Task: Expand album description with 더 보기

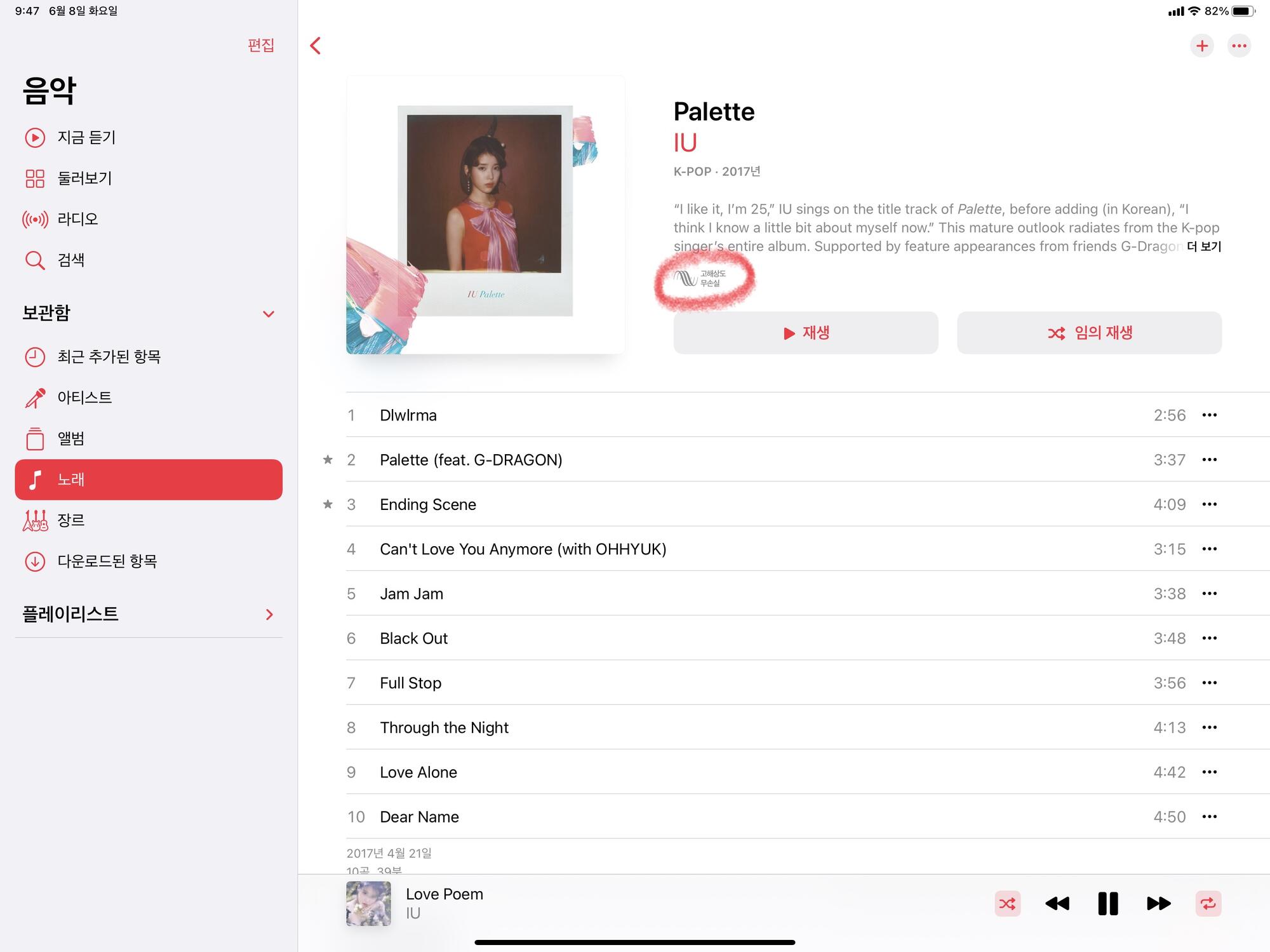Action: coord(1204,246)
